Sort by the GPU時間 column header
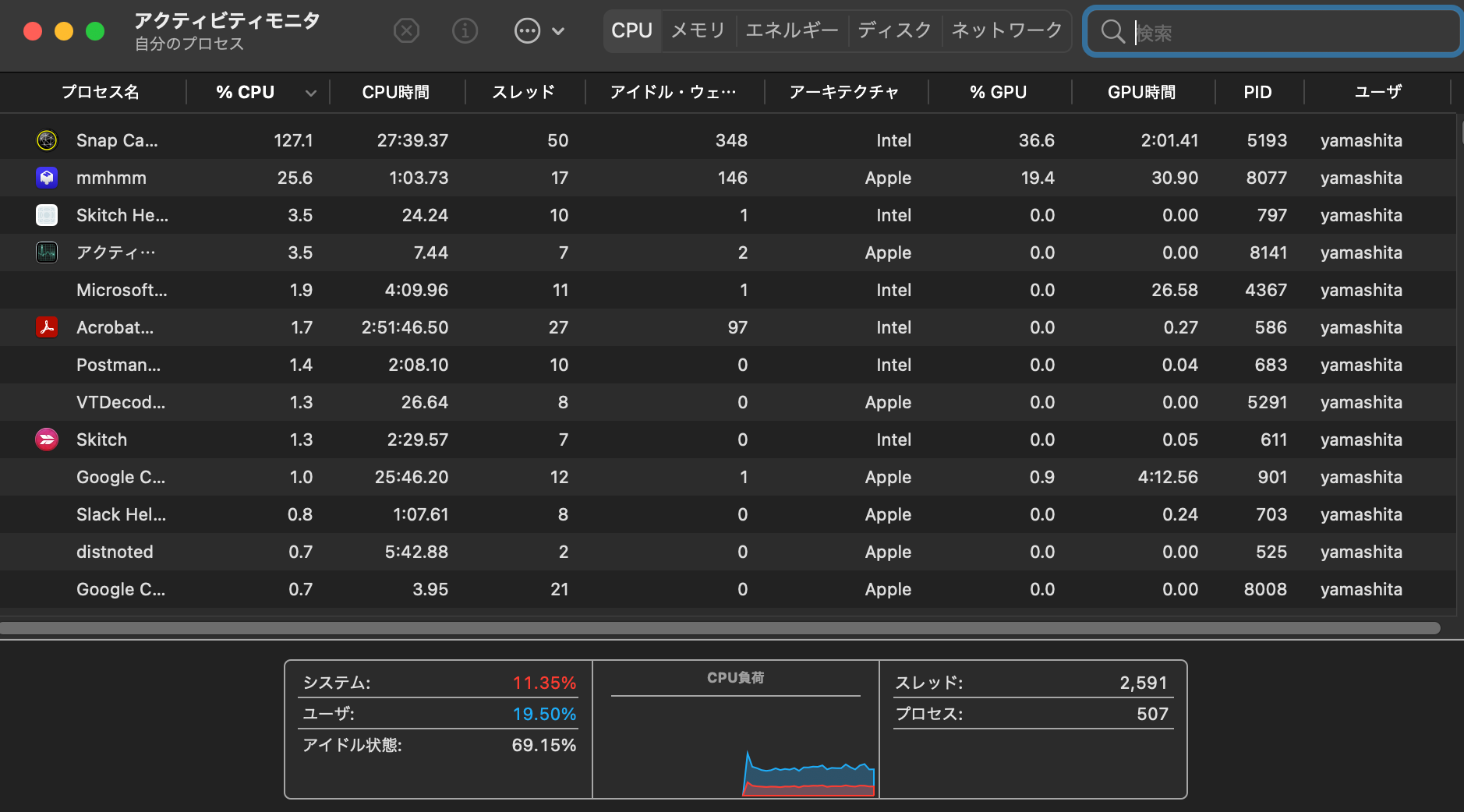The width and height of the screenshot is (1464, 812). point(1142,92)
